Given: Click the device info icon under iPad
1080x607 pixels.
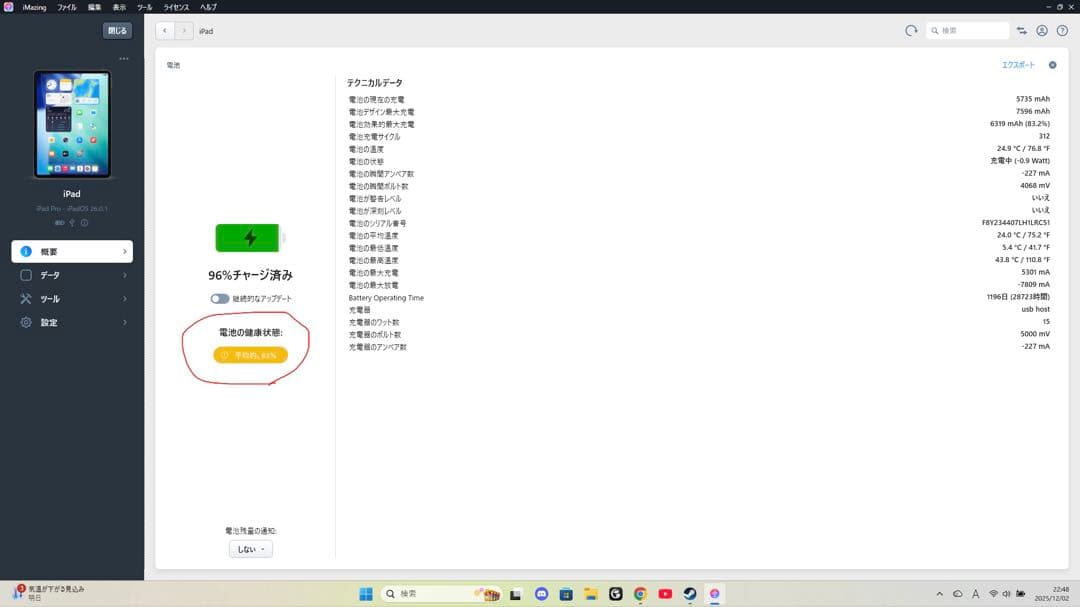Looking at the screenshot, I should [84, 223].
